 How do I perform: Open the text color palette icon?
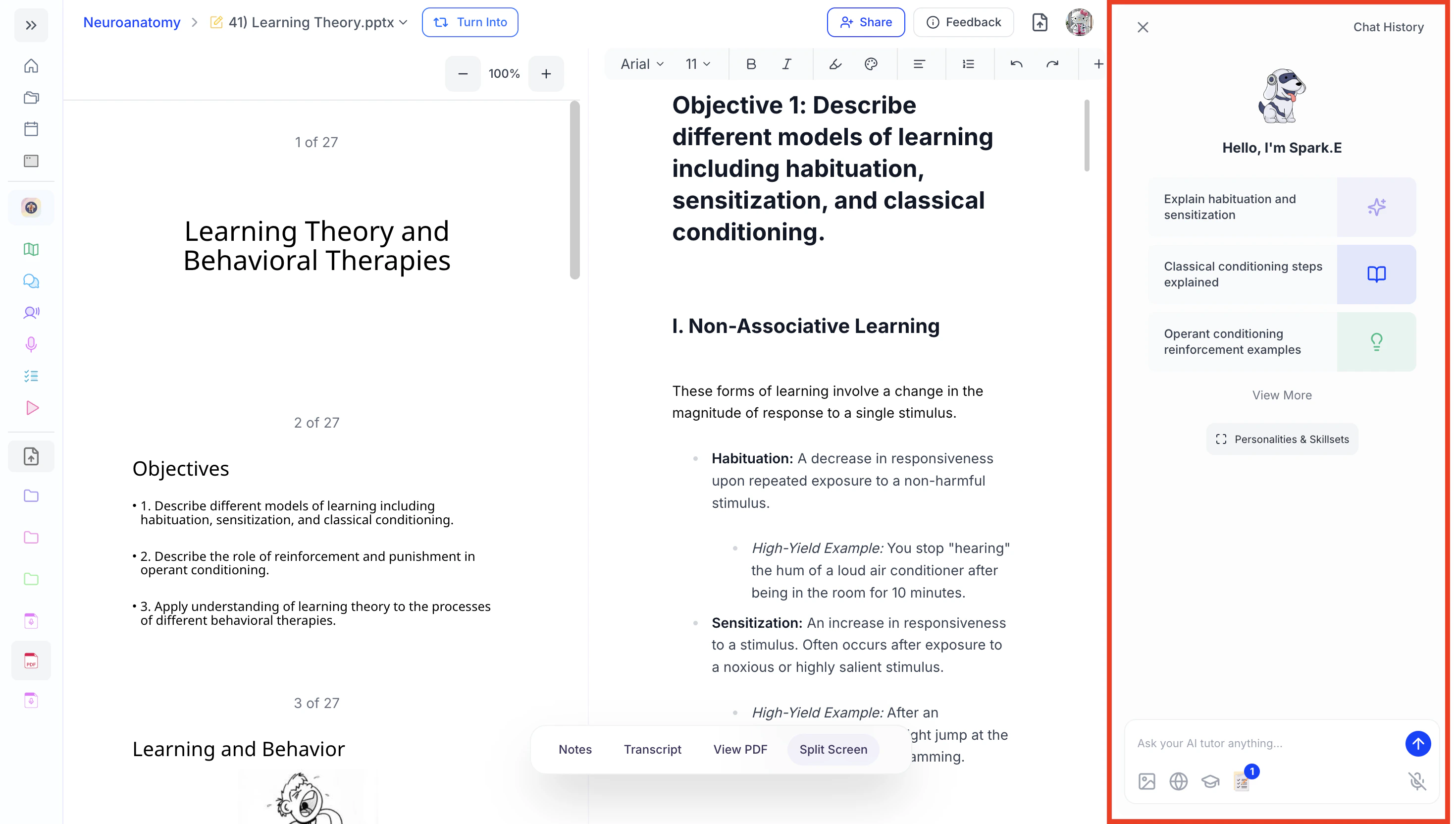(871, 64)
